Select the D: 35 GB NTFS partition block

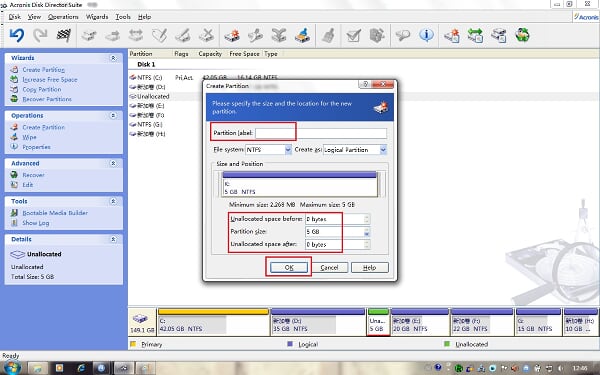click(318, 322)
